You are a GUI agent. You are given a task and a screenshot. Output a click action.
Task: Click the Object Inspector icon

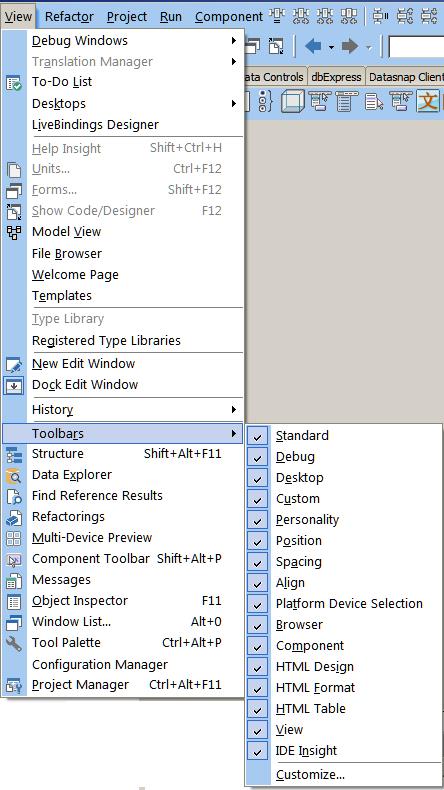[14, 601]
